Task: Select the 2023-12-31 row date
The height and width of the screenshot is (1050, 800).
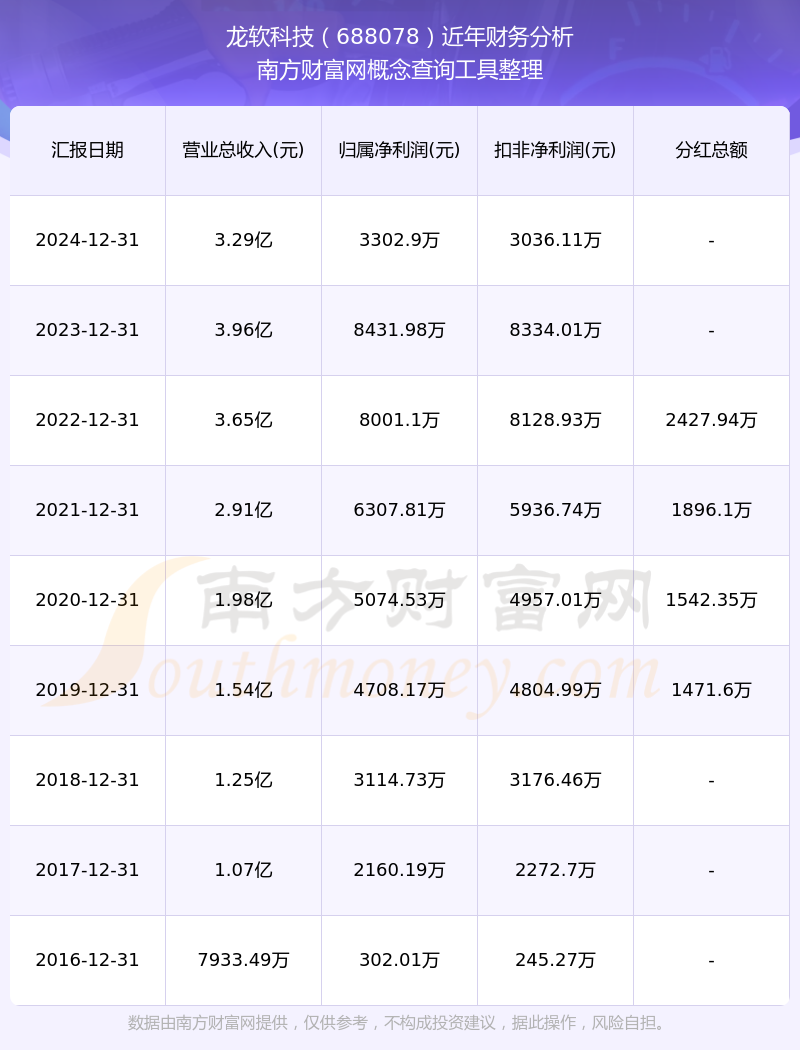Action: [87, 330]
